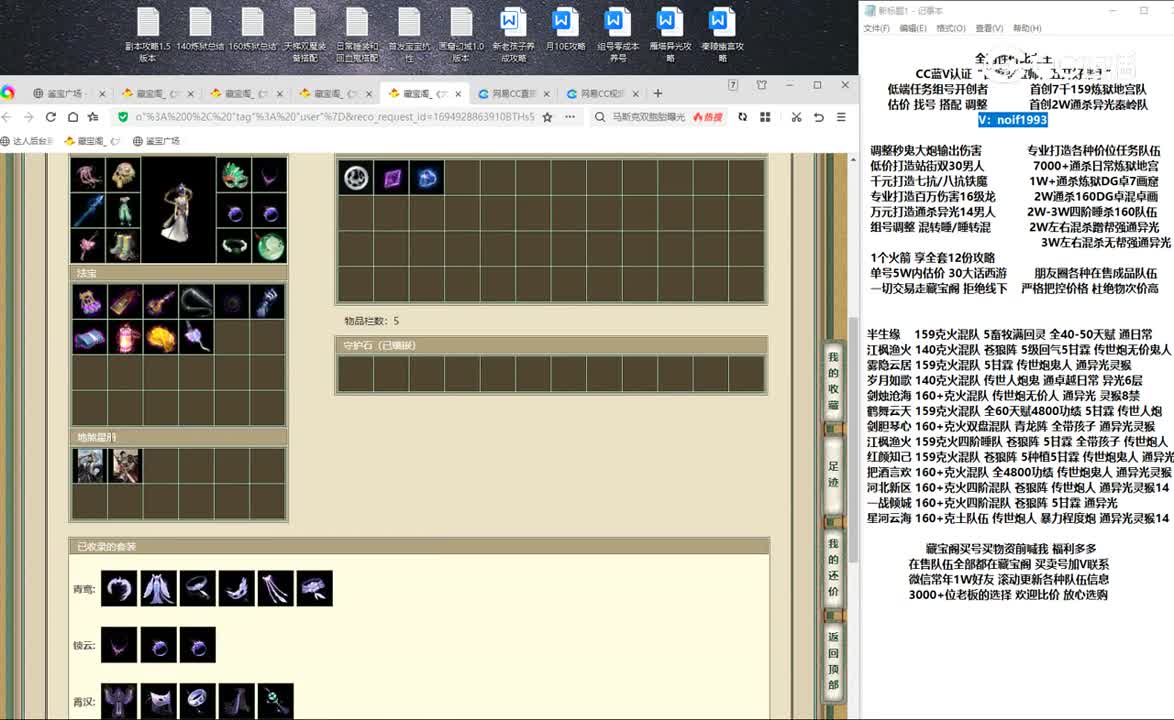The width and height of the screenshot is (1174, 720).
Task: Select the blue gauntlet 法宝 icon
Action: click(x=267, y=302)
